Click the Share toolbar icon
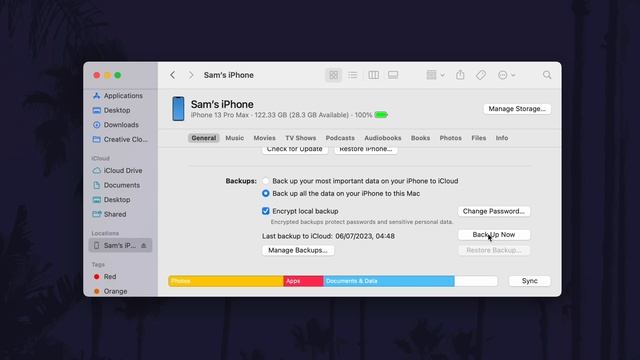The height and width of the screenshot is (360, 640). pos(460,75)
